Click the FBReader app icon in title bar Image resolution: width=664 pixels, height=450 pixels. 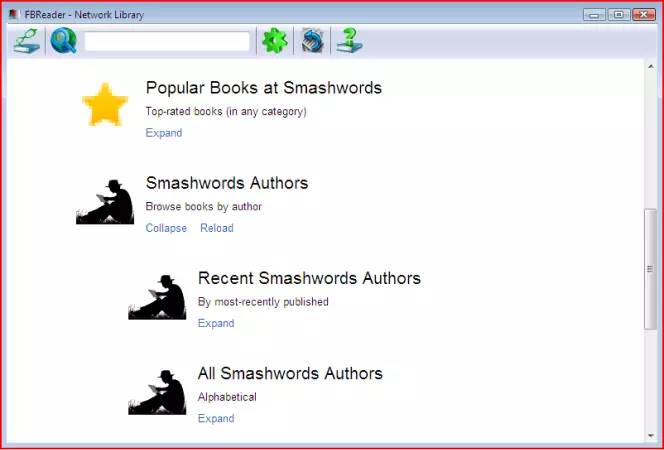coord(14,14)
